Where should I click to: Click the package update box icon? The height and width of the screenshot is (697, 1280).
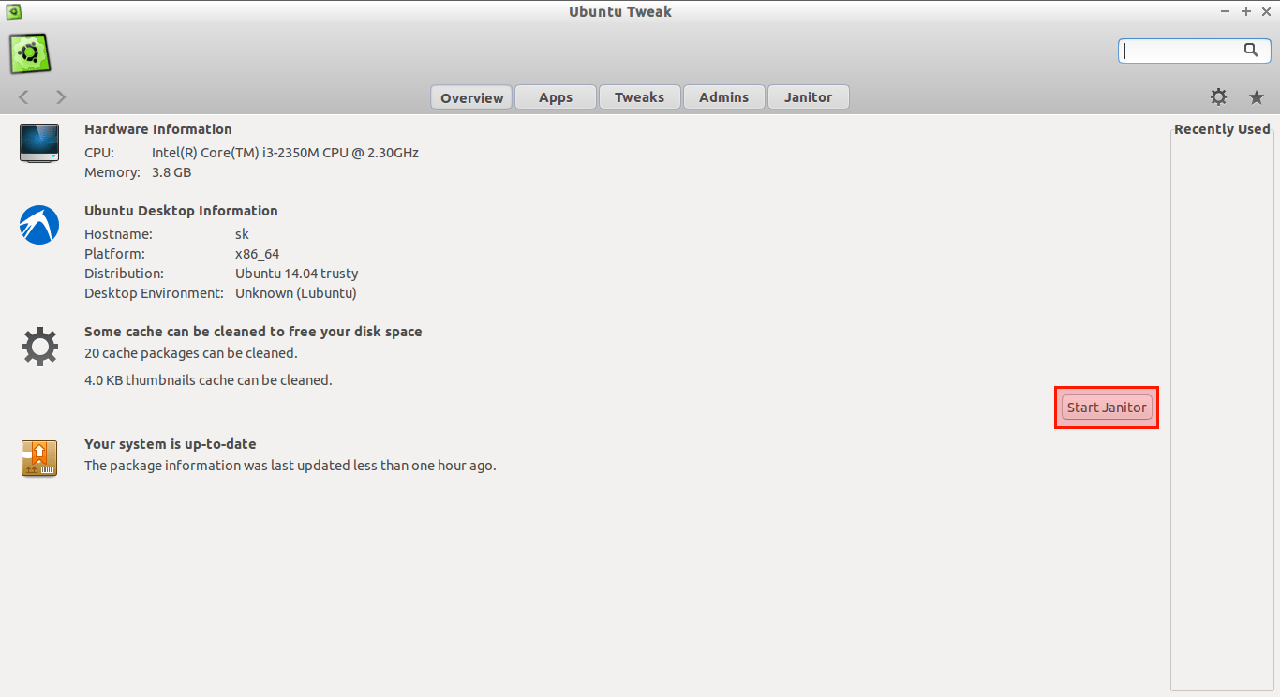pyautogui.click(x=39, y=457)
